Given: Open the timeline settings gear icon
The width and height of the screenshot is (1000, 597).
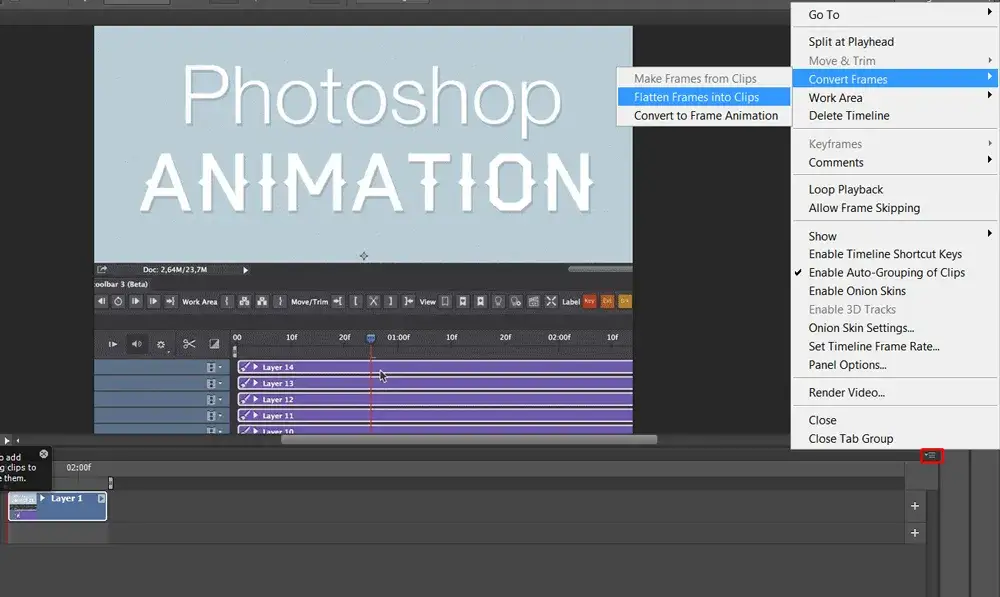Looking at the screenshot, I should coord(161,343).
